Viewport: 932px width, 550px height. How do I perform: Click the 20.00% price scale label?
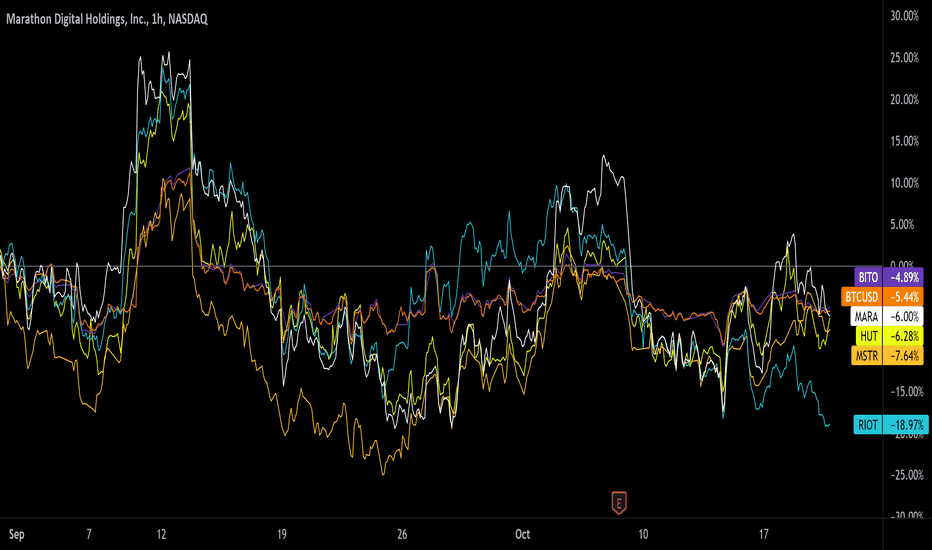(905, 99)
